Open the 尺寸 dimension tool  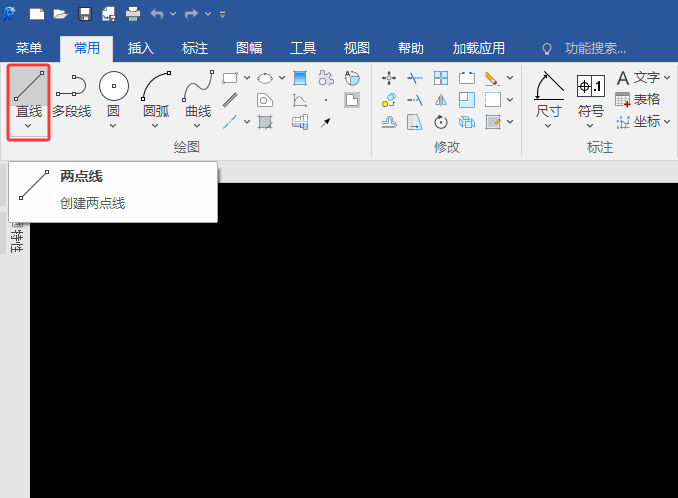tap(548, 95)
